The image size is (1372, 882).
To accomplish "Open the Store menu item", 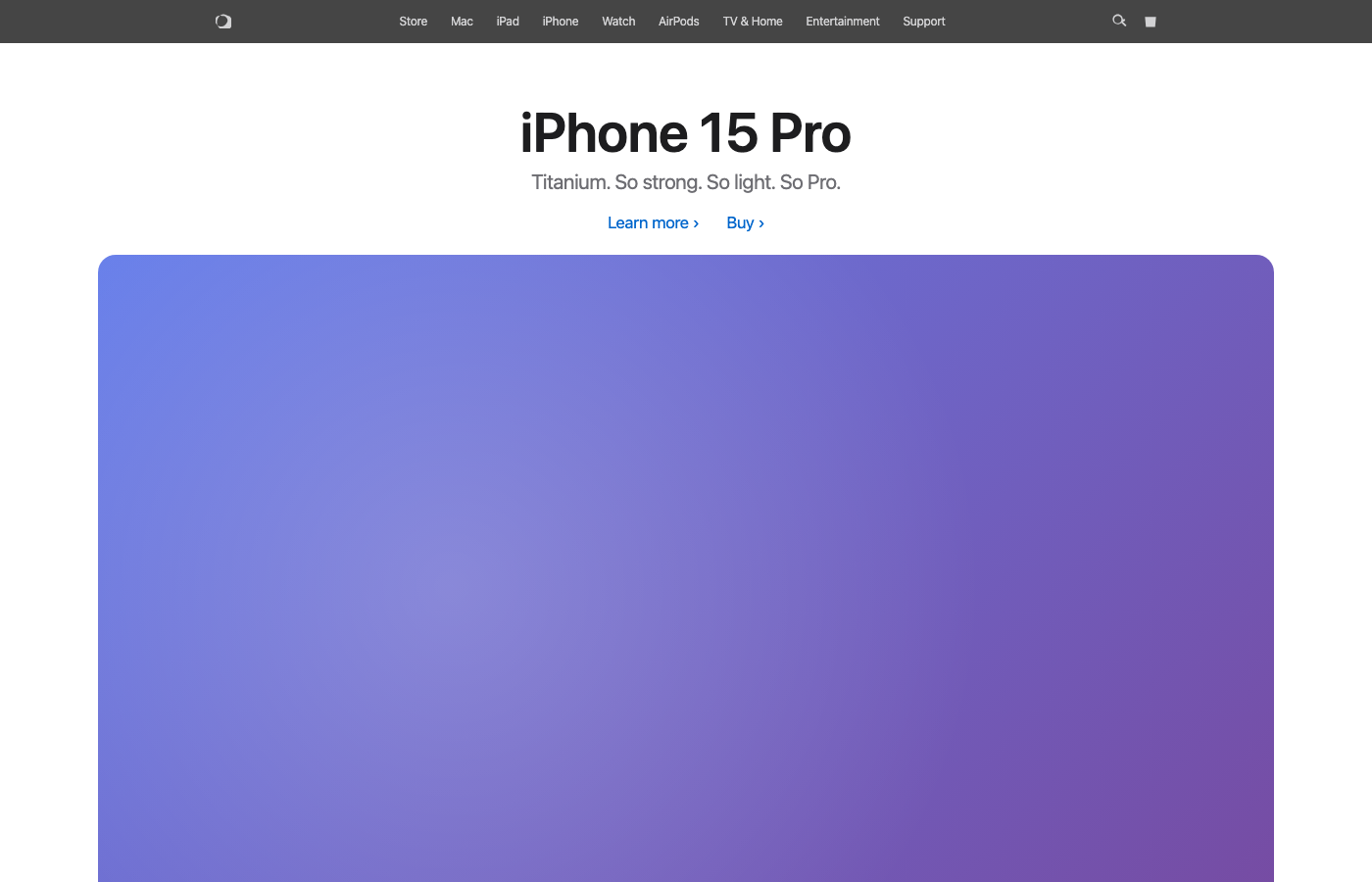I will [413, 22].
